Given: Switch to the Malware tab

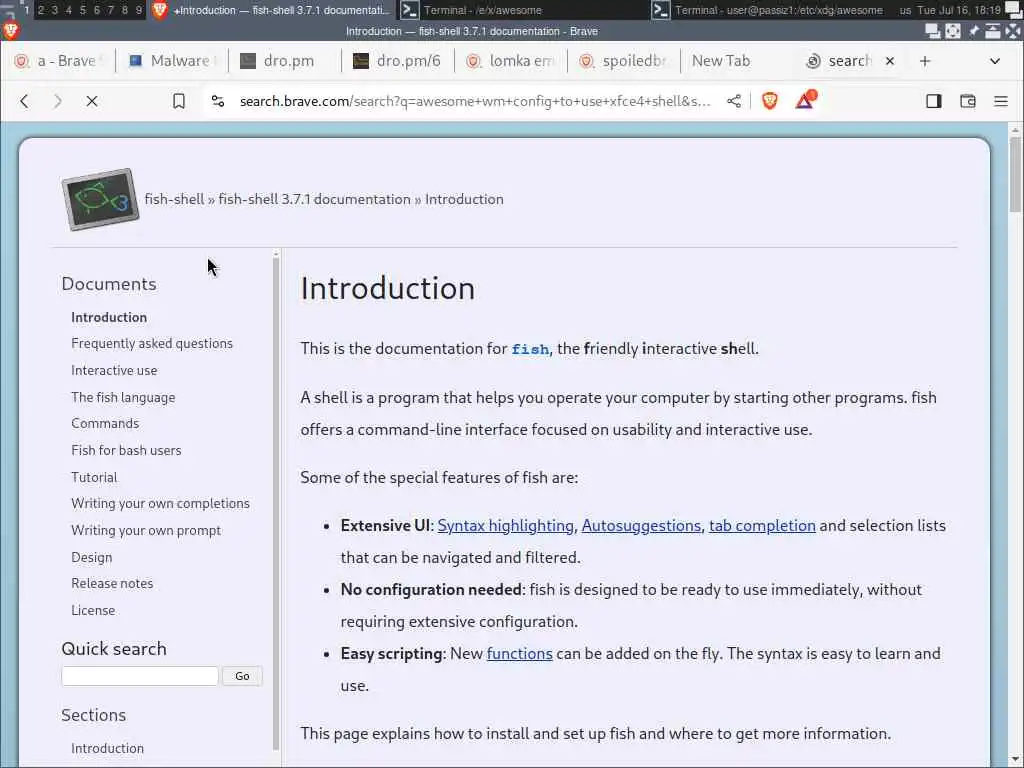Looking at the screenshot, I should (171, 61).
